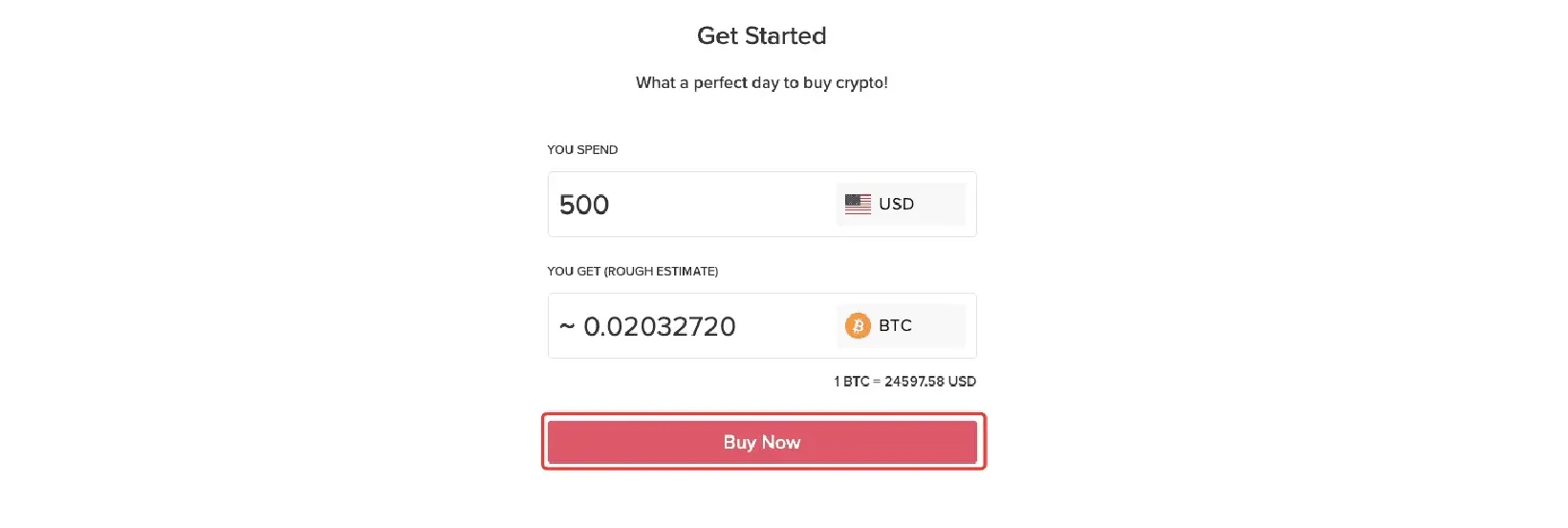Open the BTC crypto selector
Viewport: 1568px width, 528px height.
click(901, 326)
